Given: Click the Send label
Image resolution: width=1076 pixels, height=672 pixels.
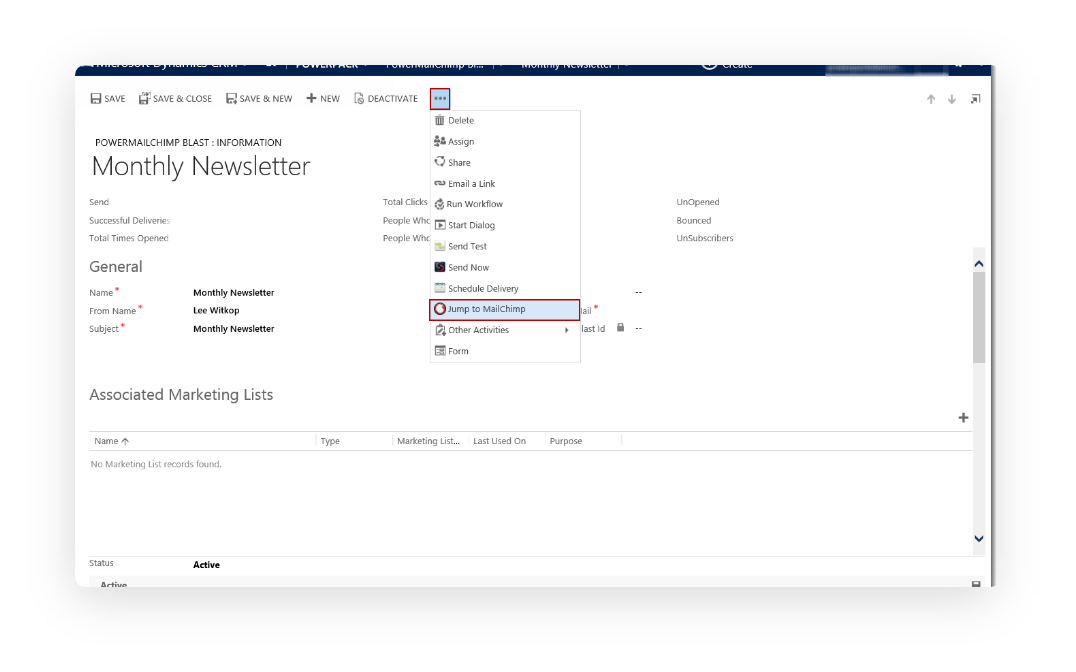Looking at the screenshot, I should (x=99, y=202).
